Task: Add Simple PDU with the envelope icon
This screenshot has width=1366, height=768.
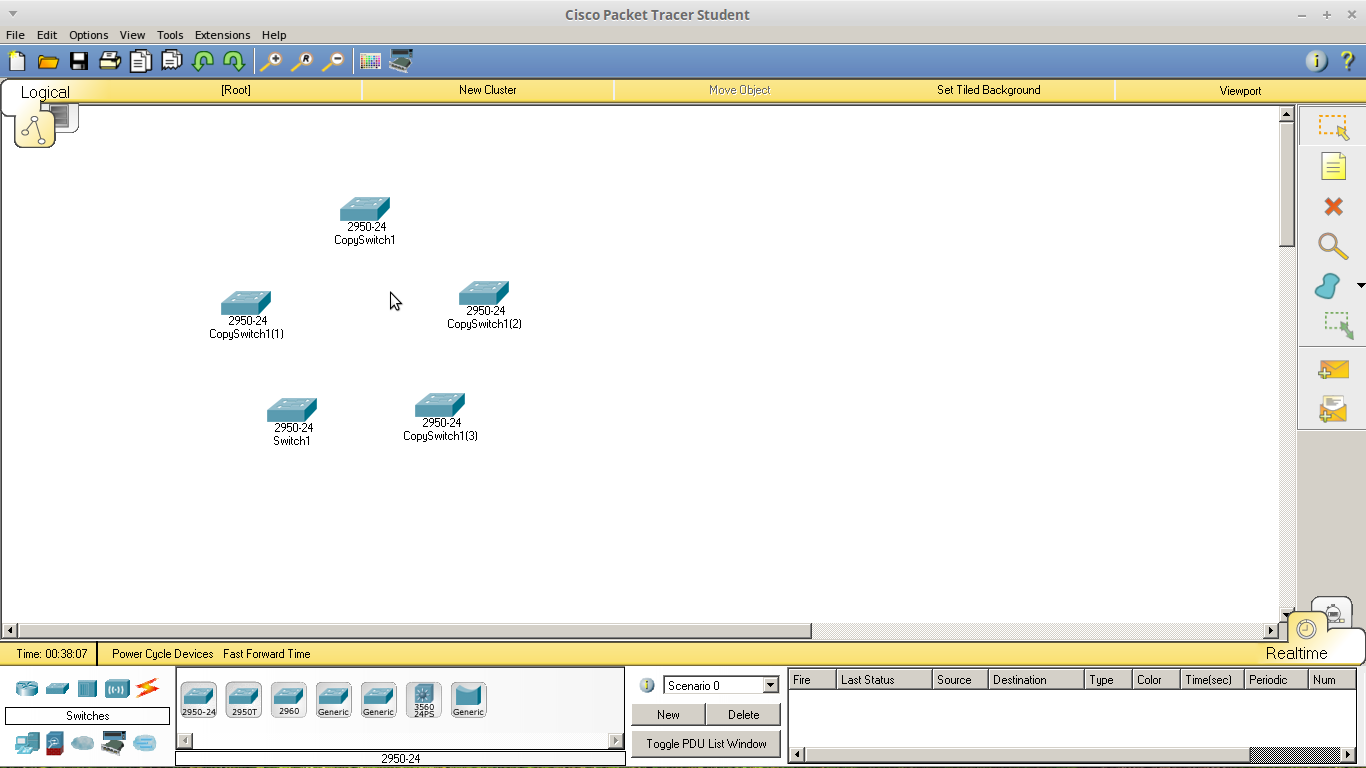Action: [x=1333, y=370]
